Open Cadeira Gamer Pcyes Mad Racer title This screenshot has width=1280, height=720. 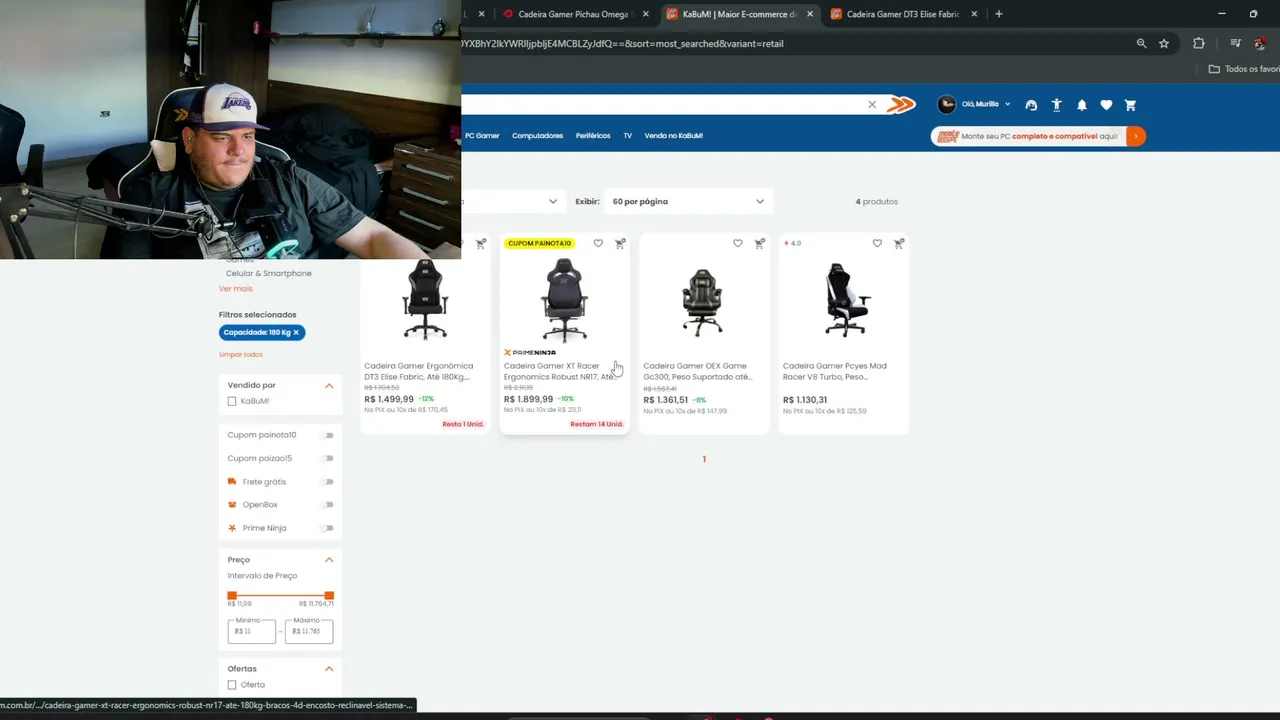[835, 371]
